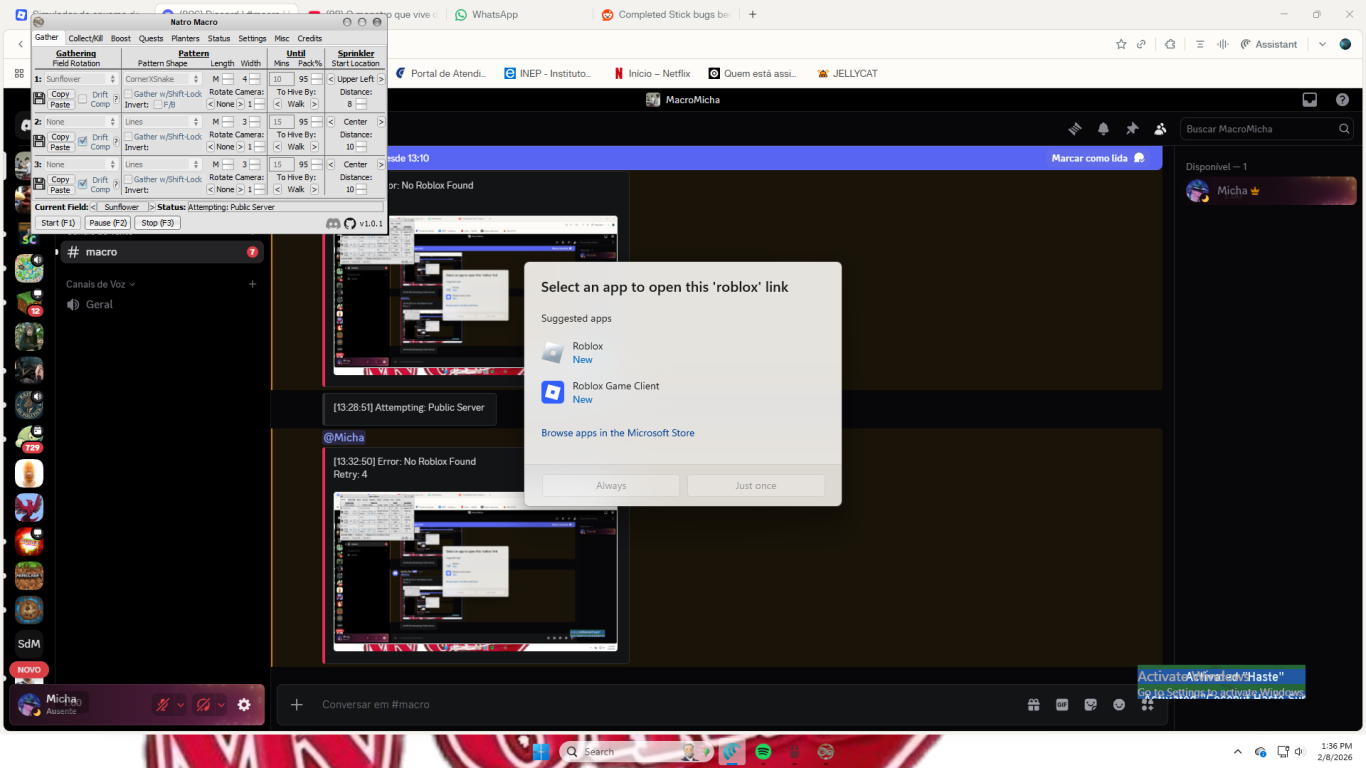Open Natro Macro's Discord link icon
Screen dimensions: 1366x768
click(332, 222)
